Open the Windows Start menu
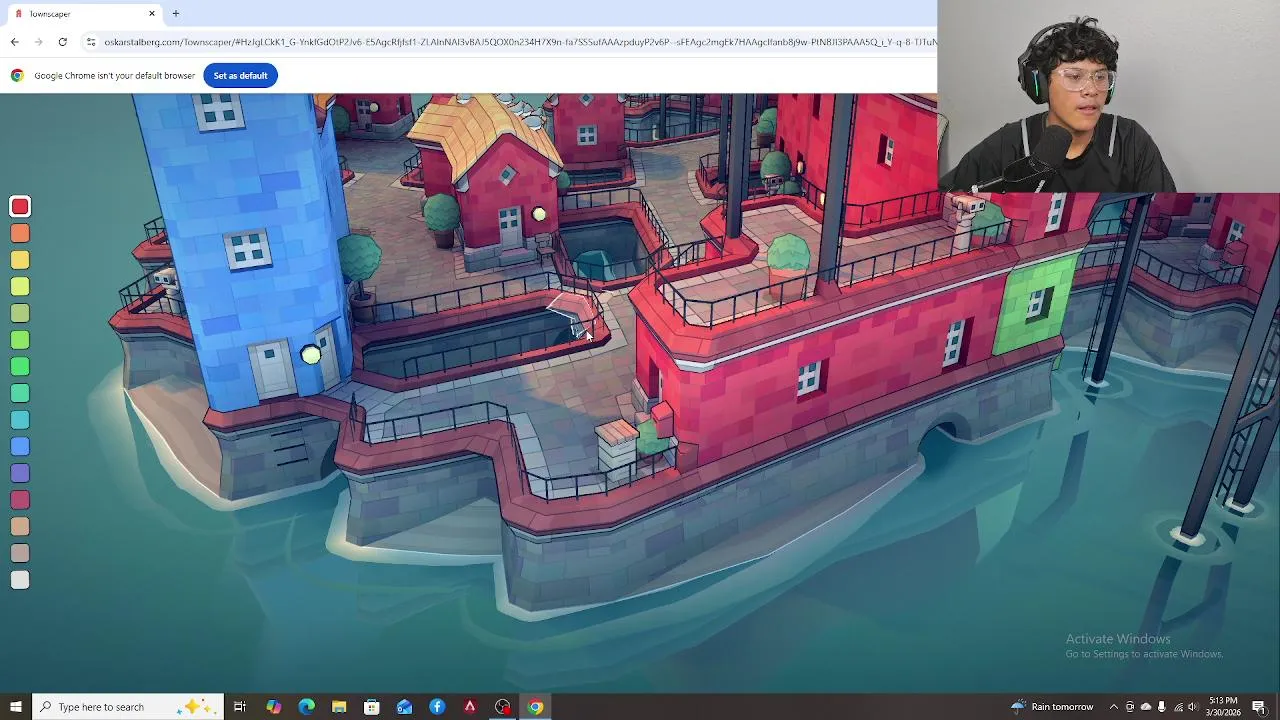This screenshot has height=720, width=1280. tap(15, 707)
